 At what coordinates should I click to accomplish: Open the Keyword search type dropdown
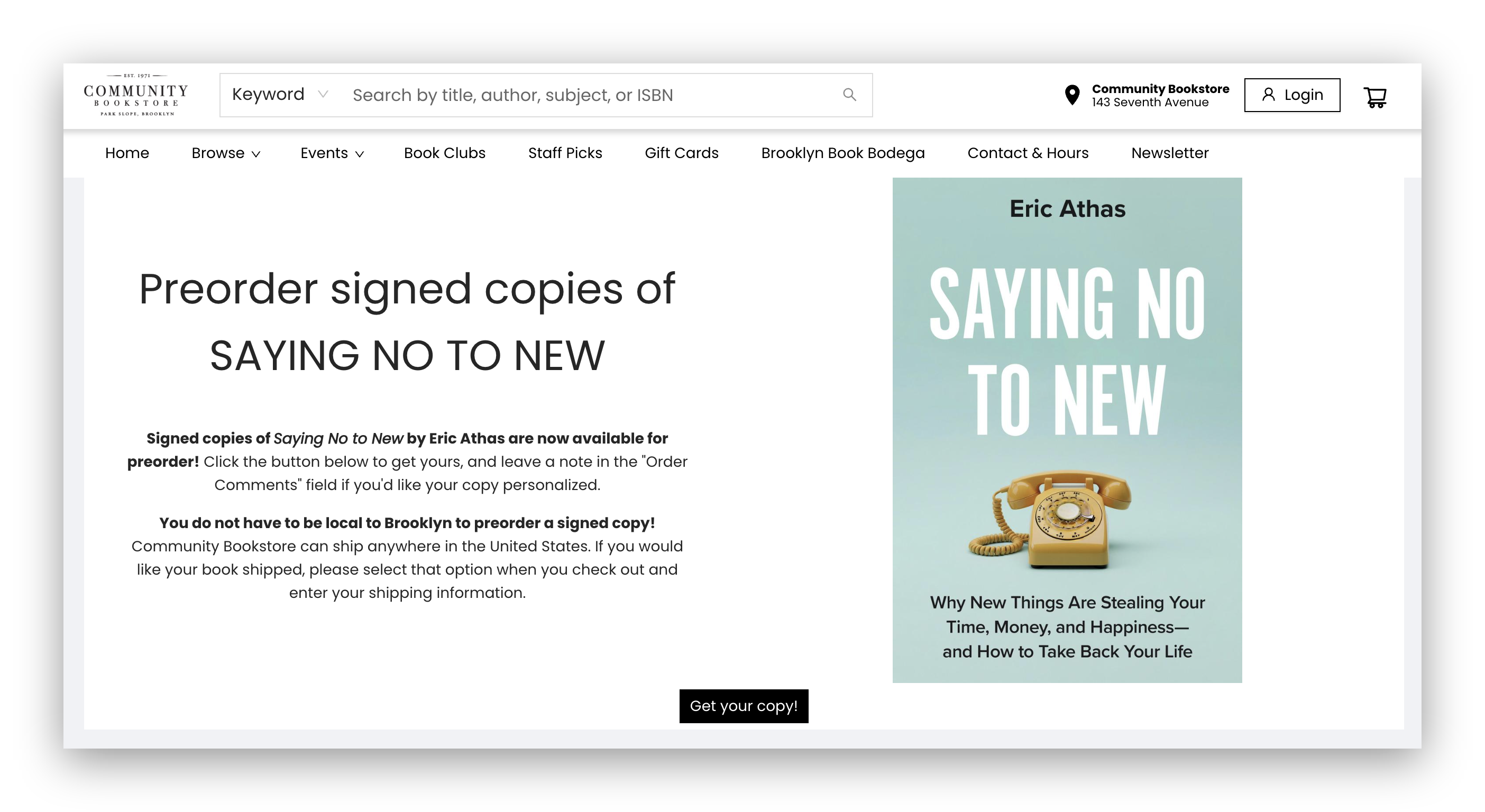pos(280,95)
